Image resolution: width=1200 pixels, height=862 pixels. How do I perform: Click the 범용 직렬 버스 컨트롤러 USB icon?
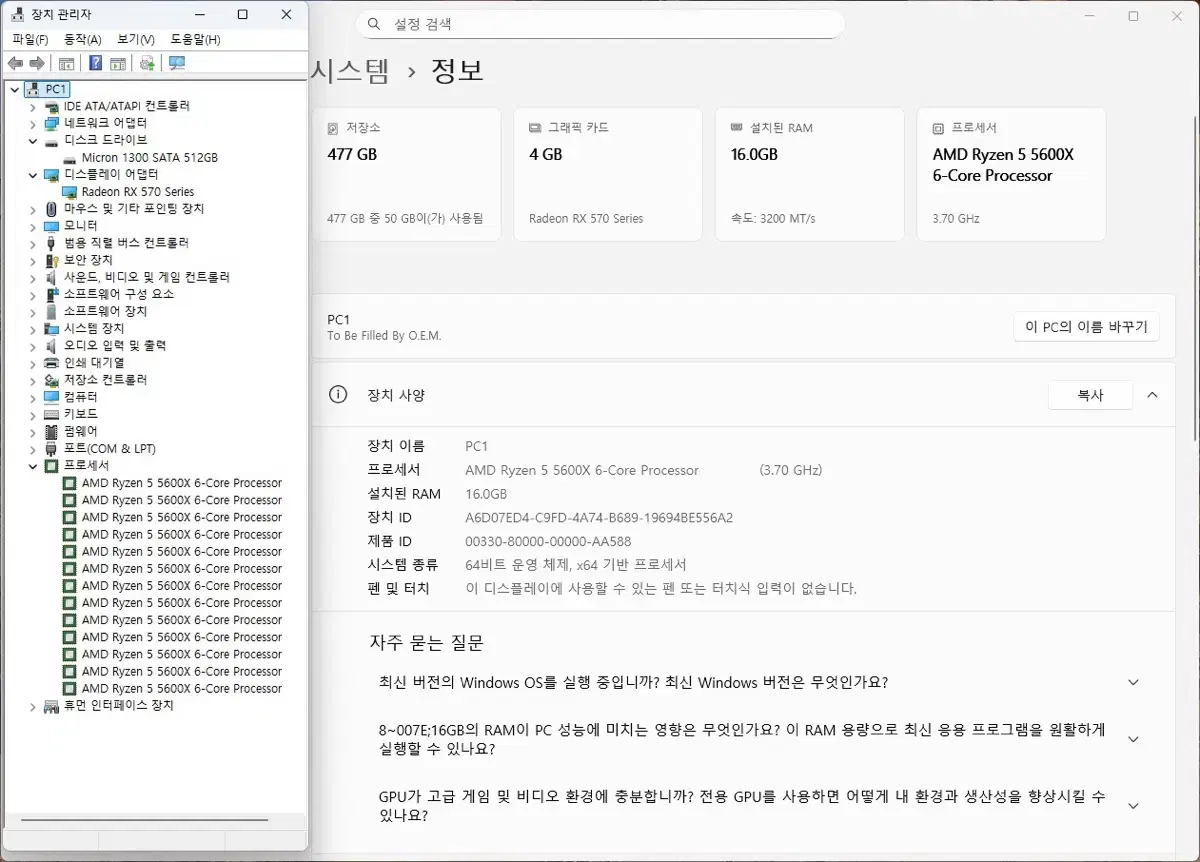(x=52, y=243)
